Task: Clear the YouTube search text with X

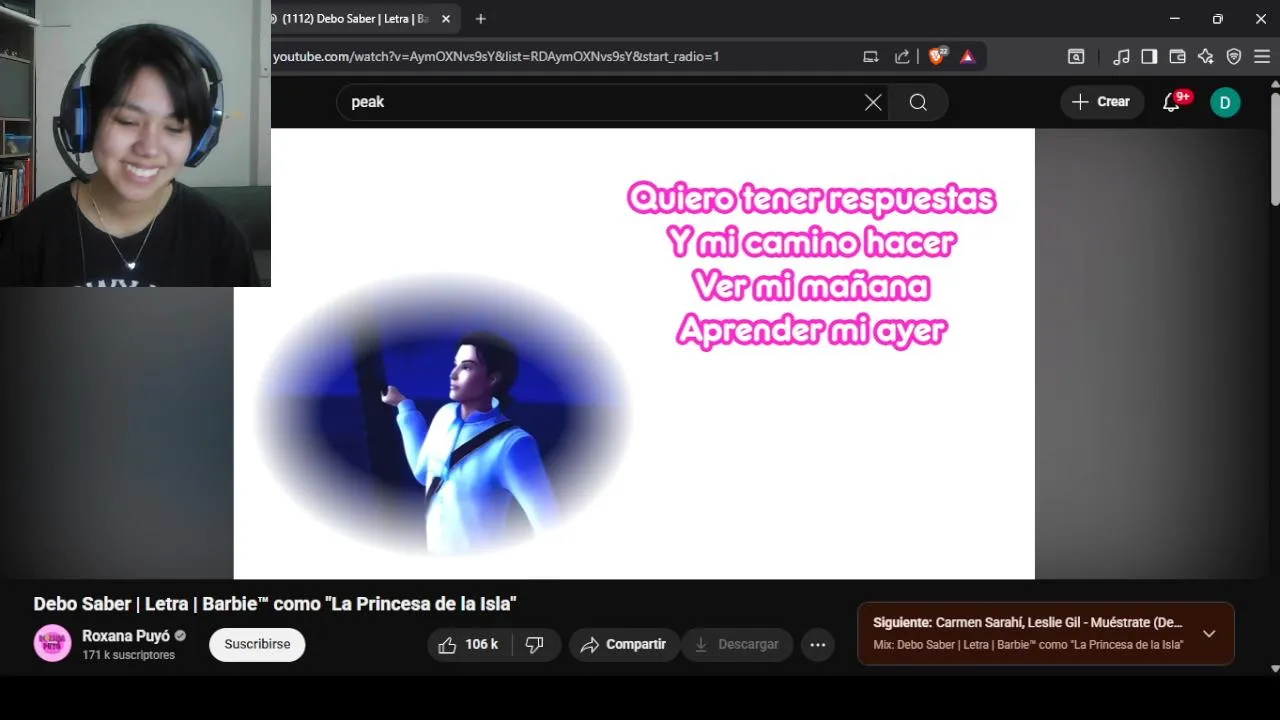Action: [873, 102]
